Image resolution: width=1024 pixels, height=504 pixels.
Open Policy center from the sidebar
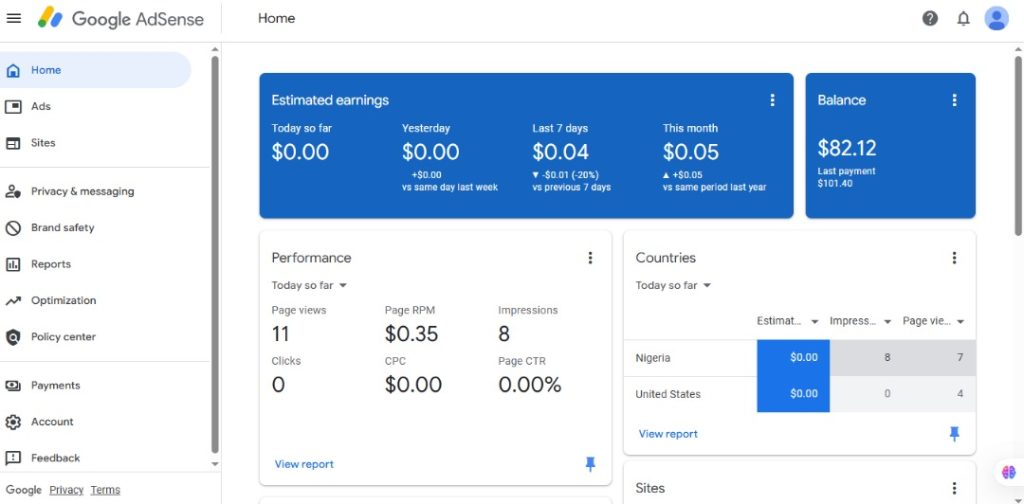pyautogui.click(x=63, y=337)
